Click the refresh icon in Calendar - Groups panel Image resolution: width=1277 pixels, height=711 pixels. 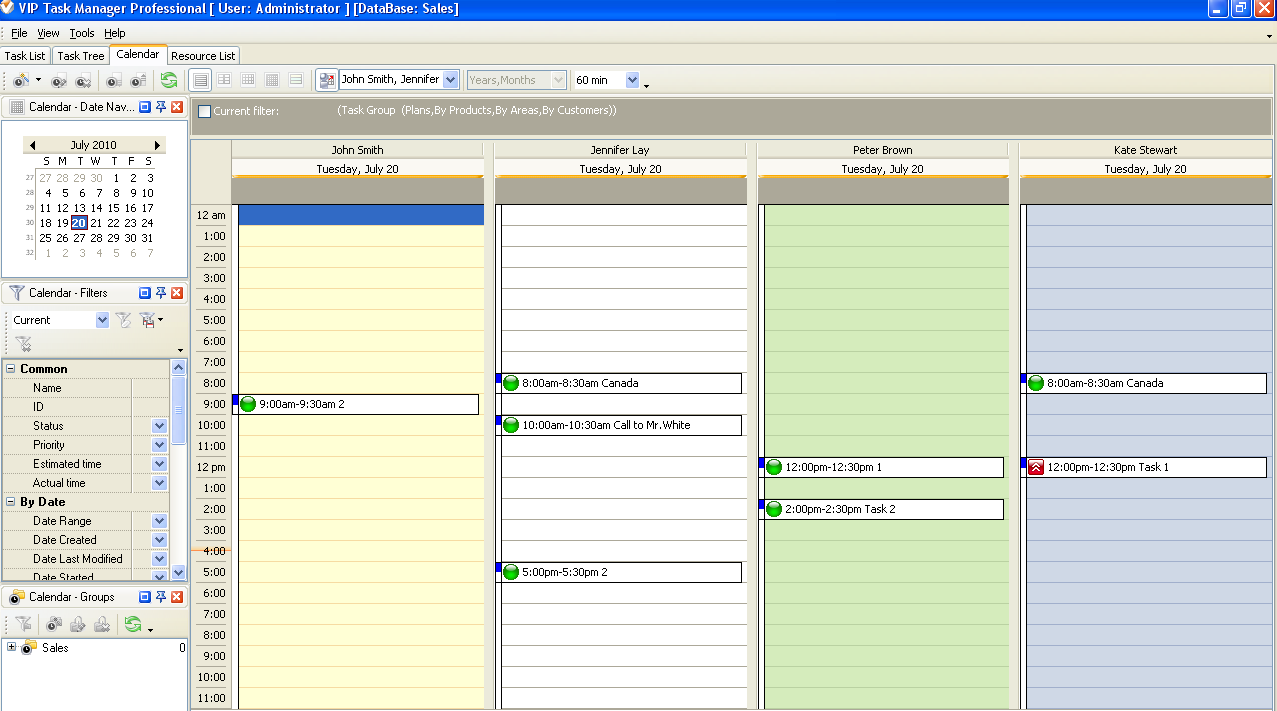click(132, 625)
